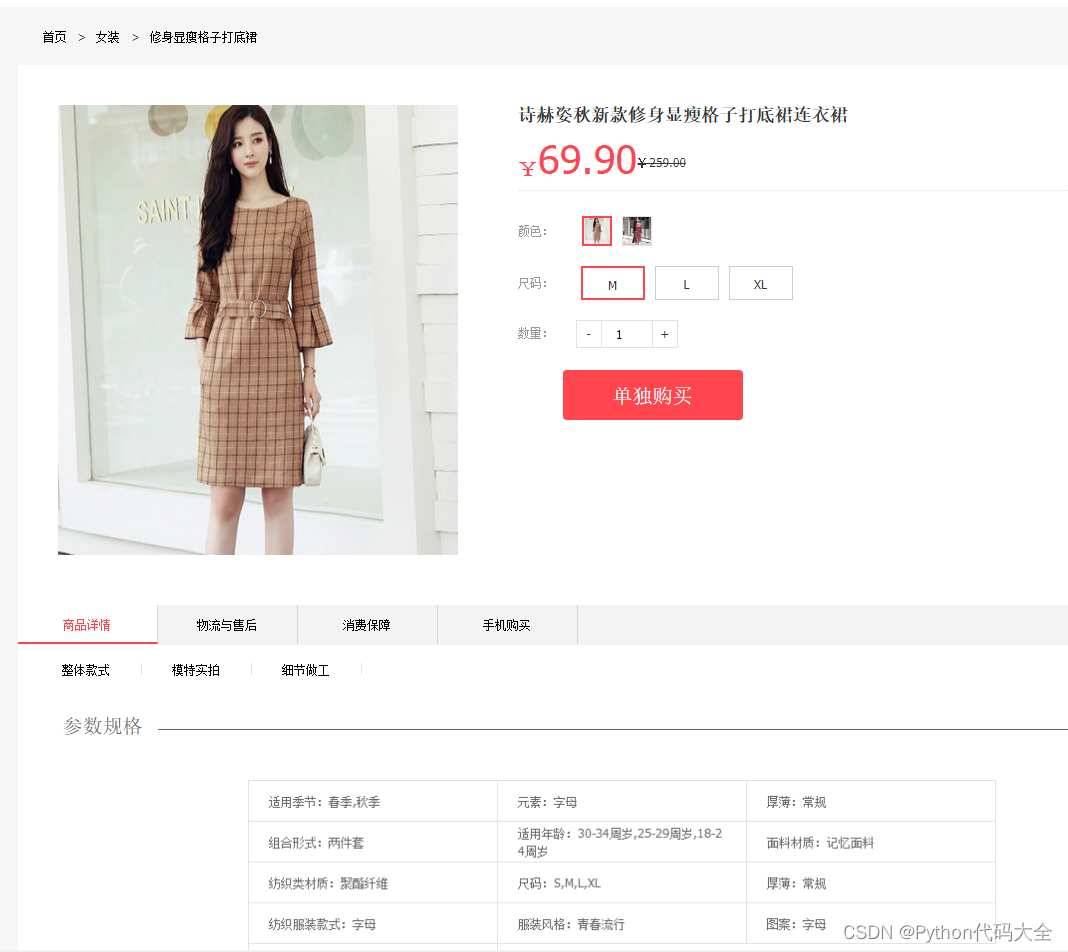Select the red plaid color thumbnail
The width and height of the screenshot is (1068, 952).
[x=637, y=231]
